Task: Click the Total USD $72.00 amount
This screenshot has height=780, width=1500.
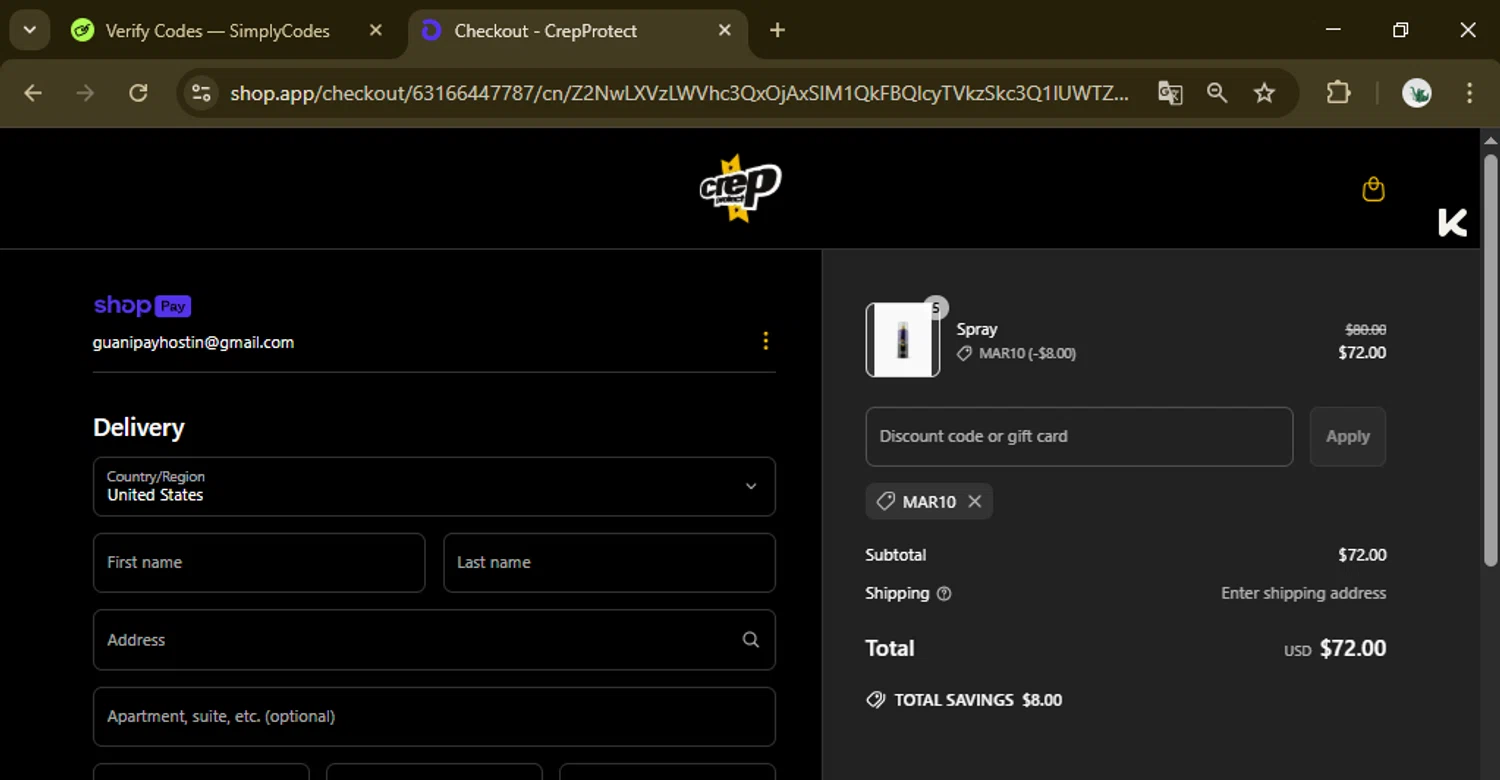Action: [1335, 649]
